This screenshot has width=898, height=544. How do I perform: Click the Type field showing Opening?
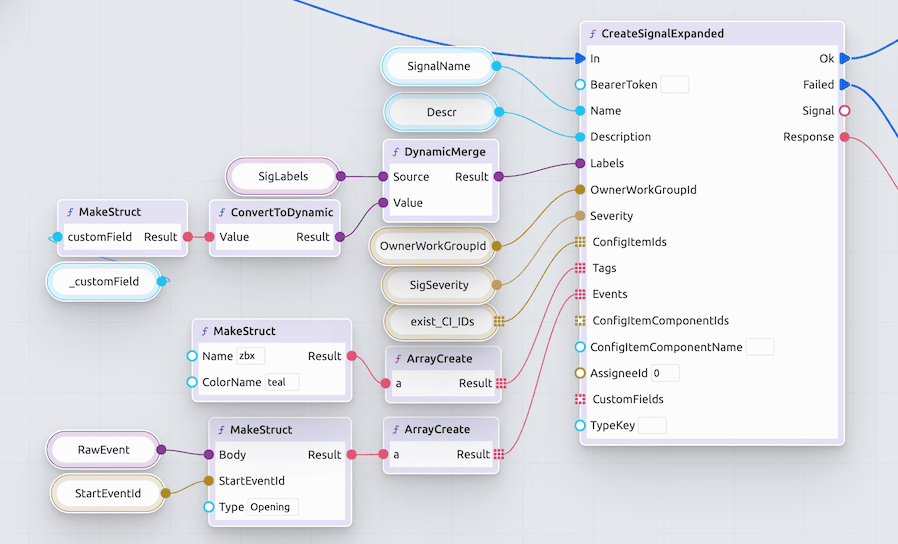272,507
